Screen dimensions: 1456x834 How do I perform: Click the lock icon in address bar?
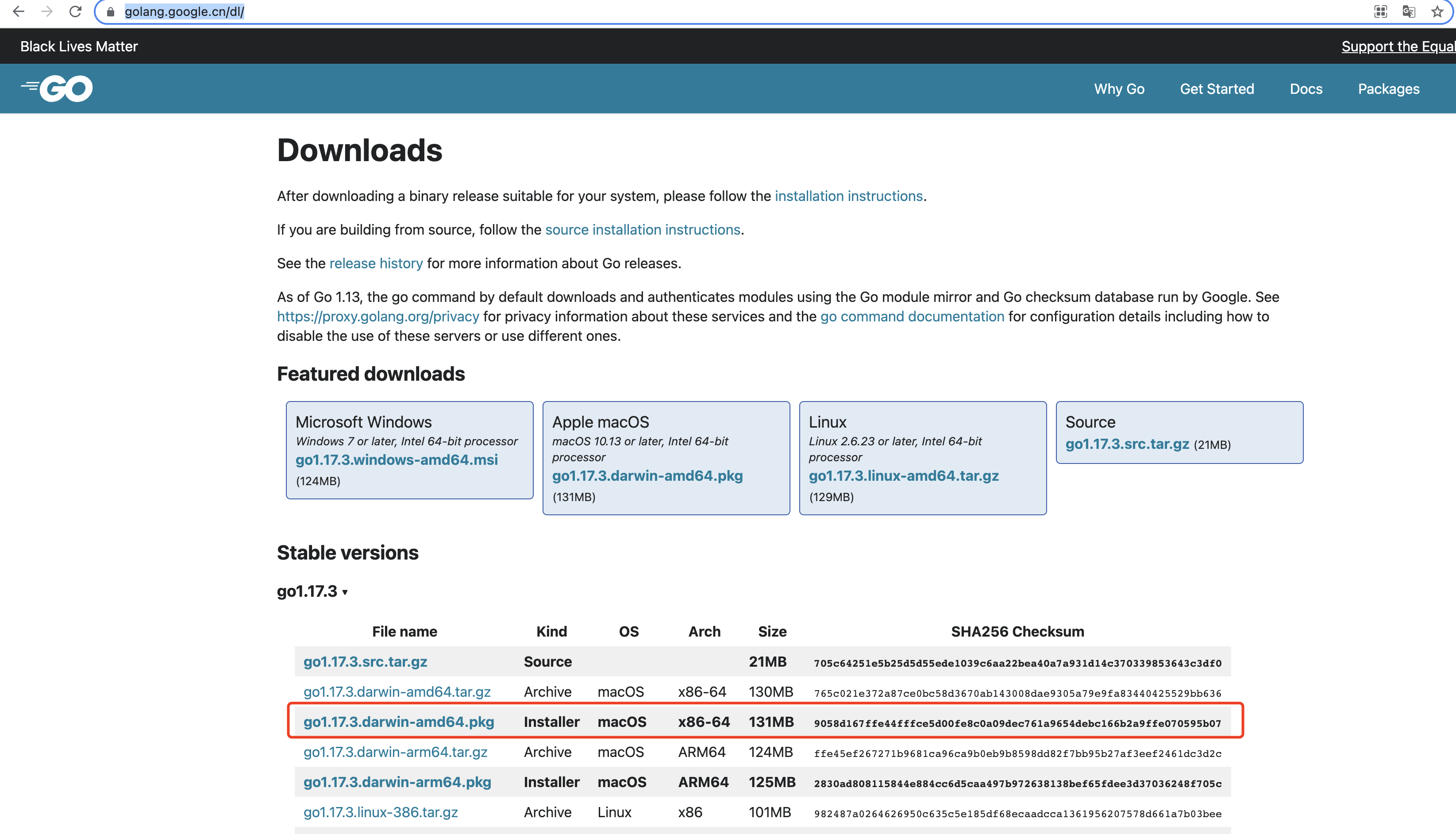(x=111, y=12)
